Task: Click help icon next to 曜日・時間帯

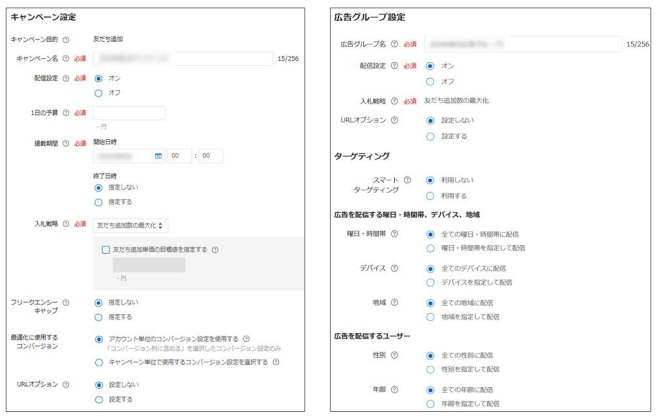Action: pyautogui.click(x=395, y=233)
